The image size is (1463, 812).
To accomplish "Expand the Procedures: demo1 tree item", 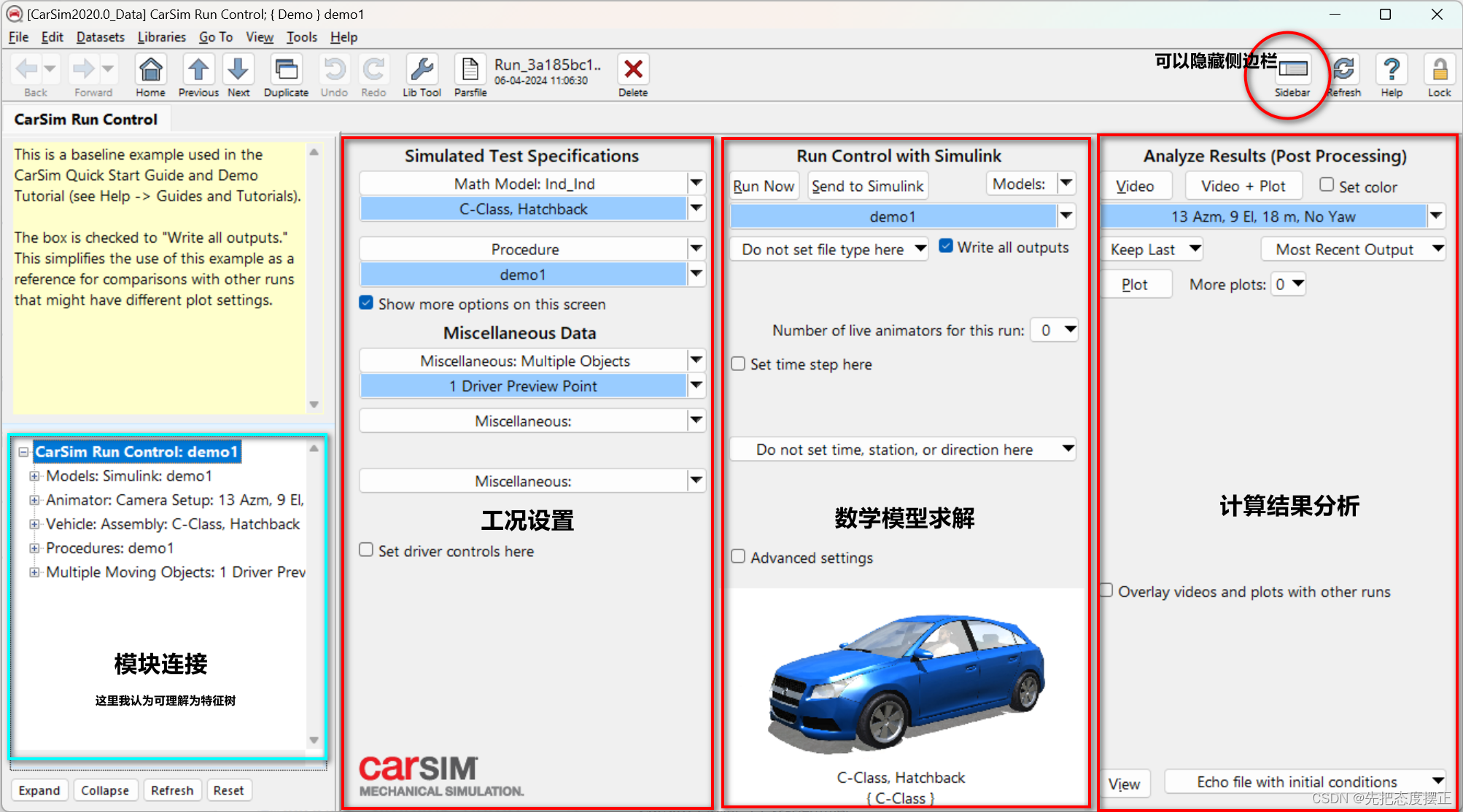I will (x=34, y=548).
